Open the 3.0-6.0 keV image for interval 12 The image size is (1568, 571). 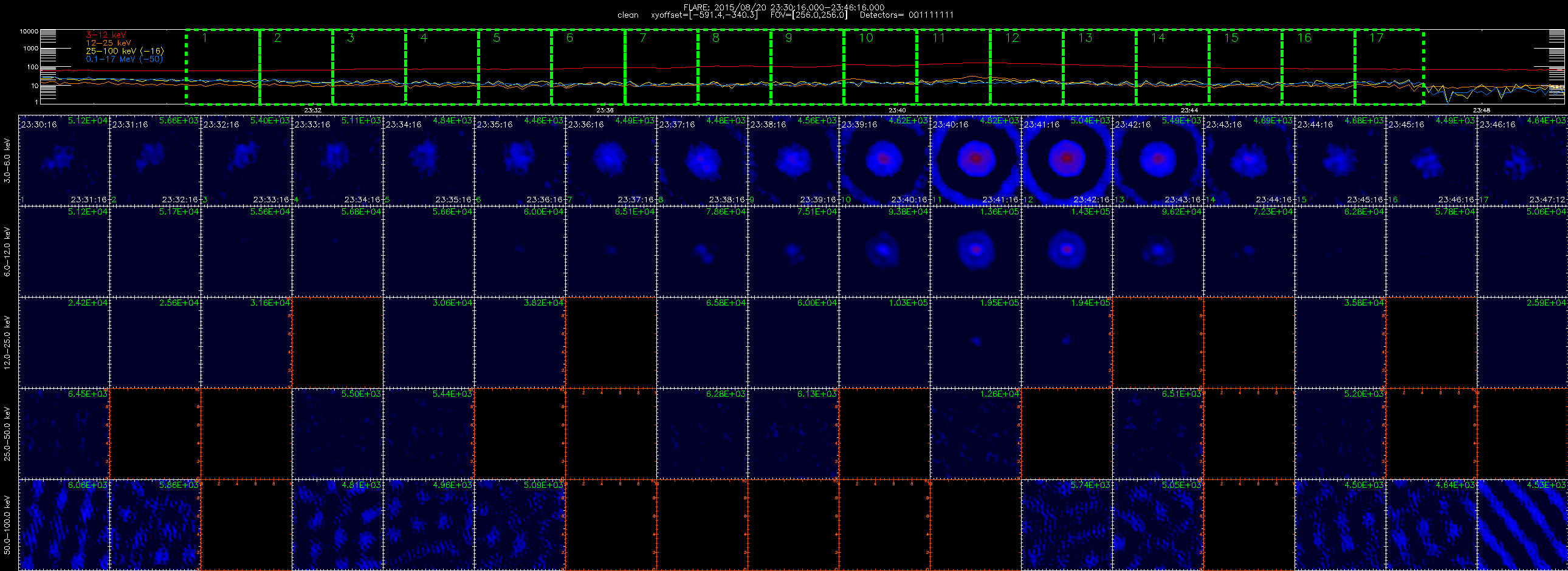coord(1067,160)
